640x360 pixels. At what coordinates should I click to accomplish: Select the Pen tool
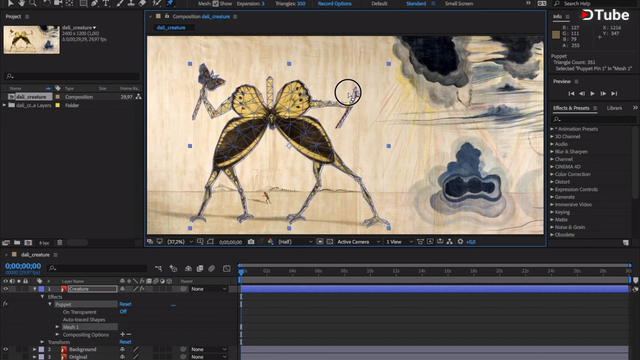pyautogui.click(x=95, y=3)
